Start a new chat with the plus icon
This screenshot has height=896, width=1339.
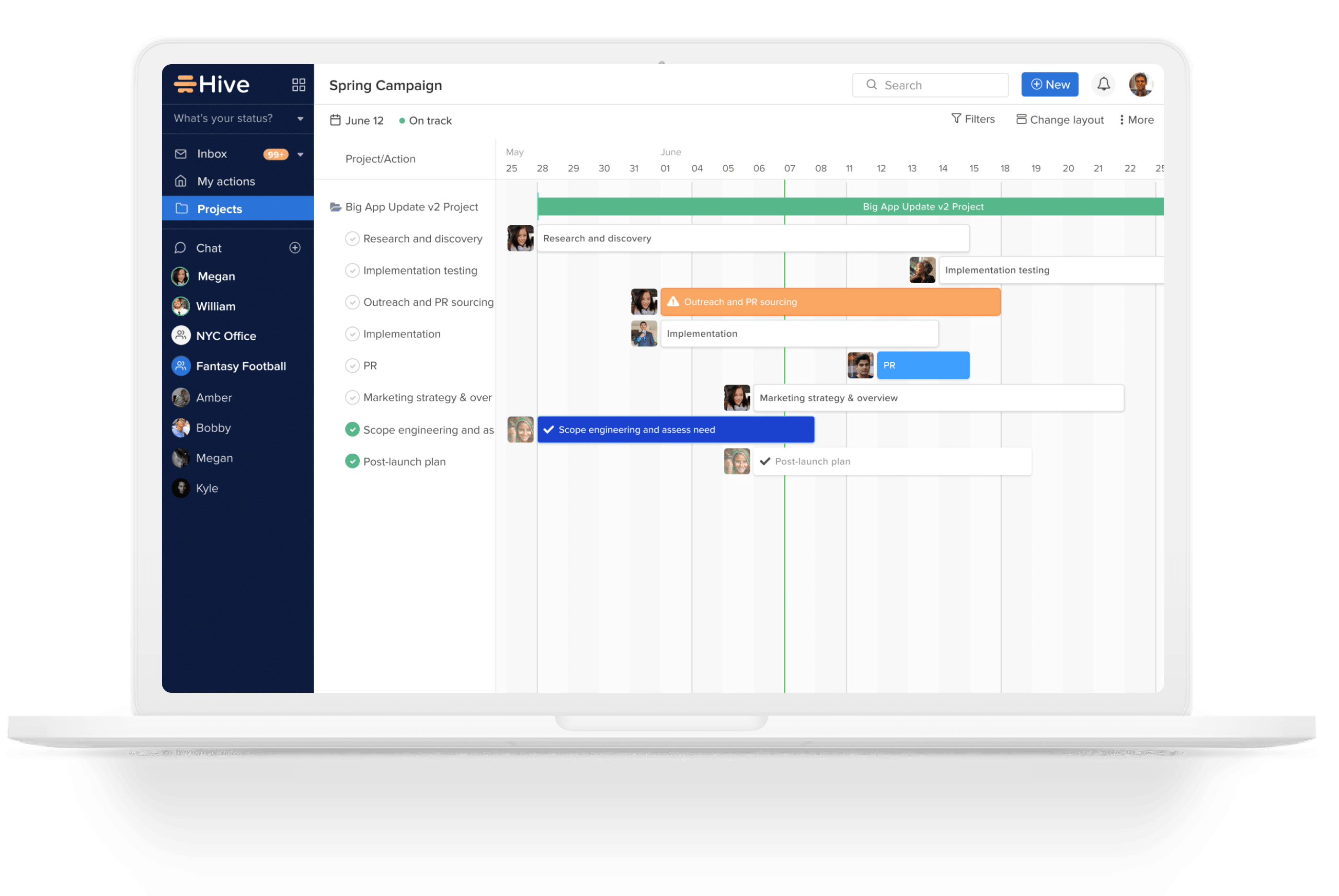click(295, 247)
